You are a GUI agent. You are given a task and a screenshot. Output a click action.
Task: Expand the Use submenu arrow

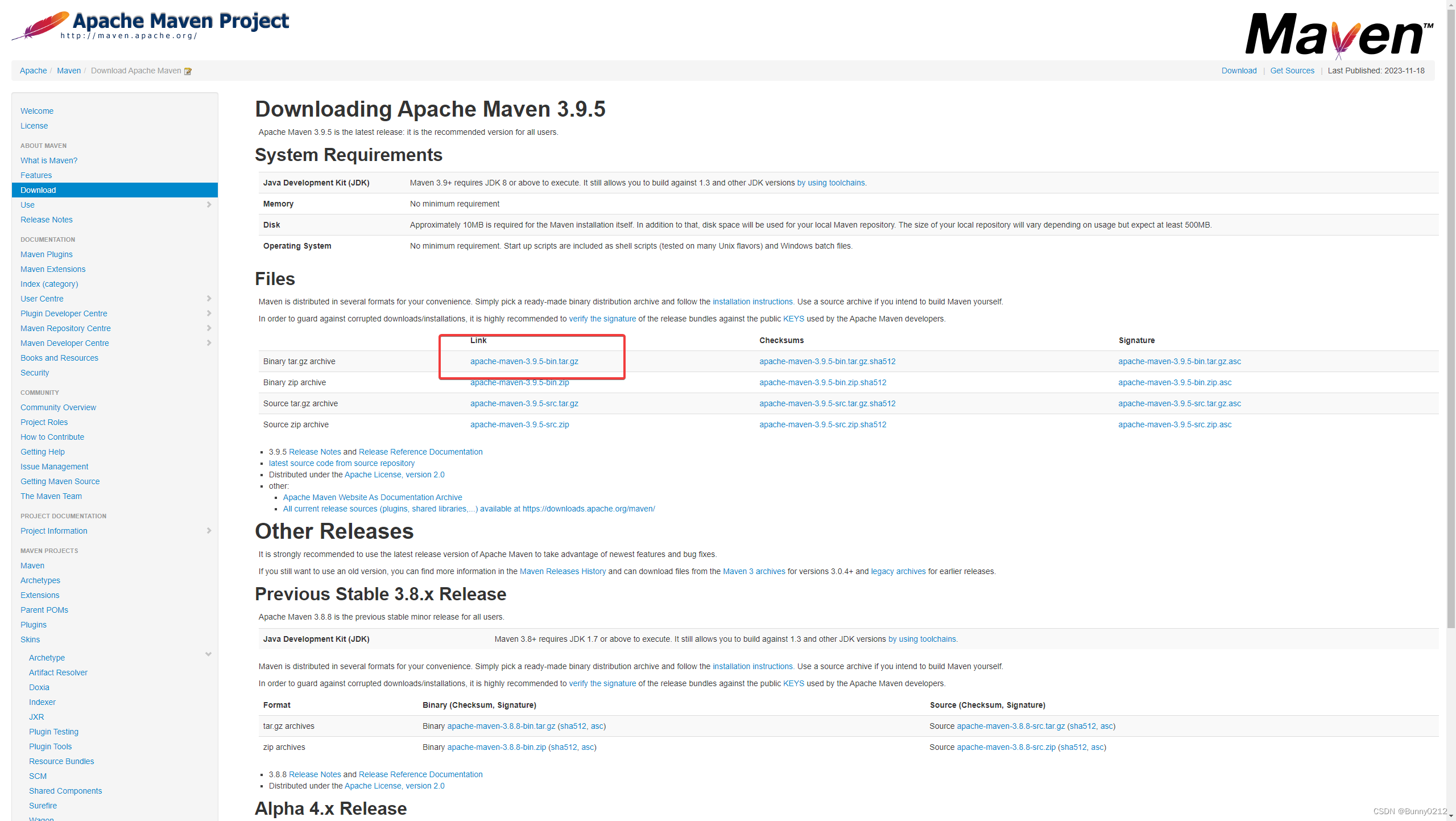209,205
